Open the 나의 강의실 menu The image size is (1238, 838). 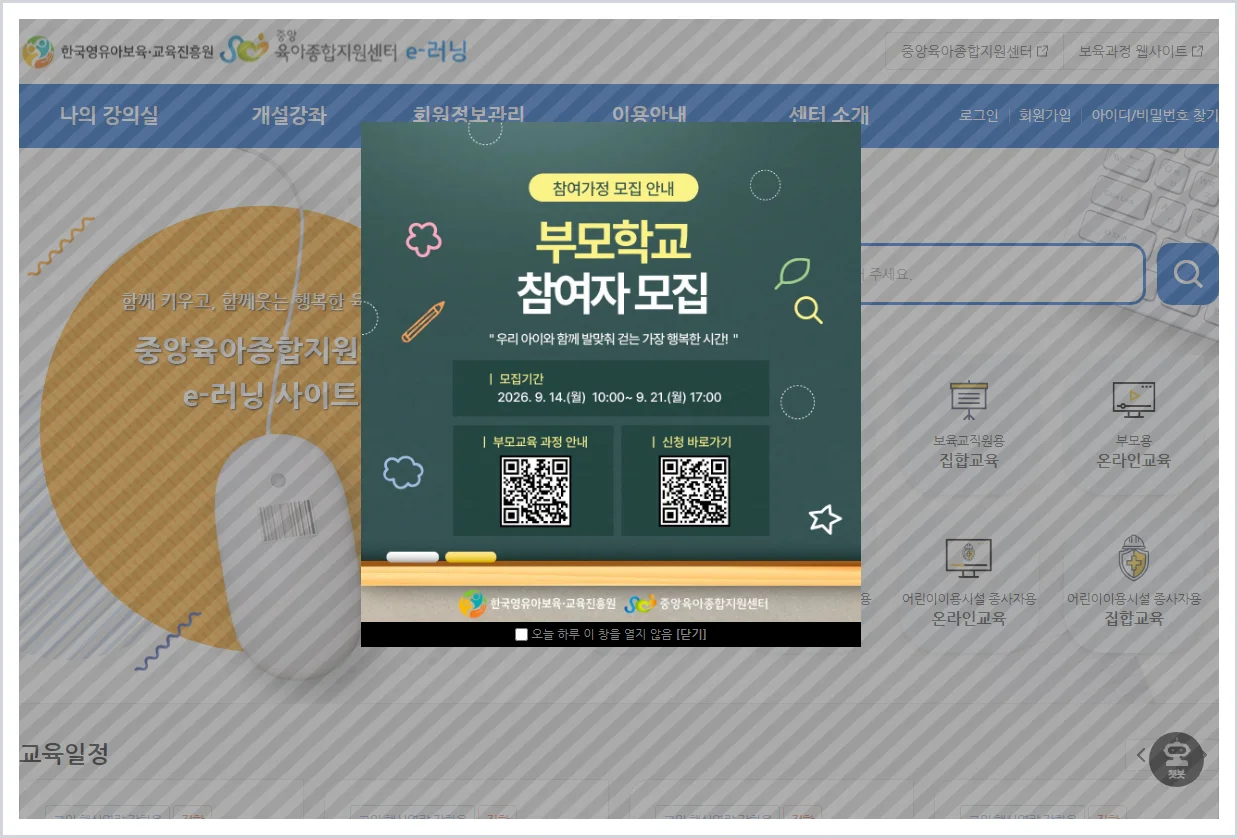(x=109, y=115)
